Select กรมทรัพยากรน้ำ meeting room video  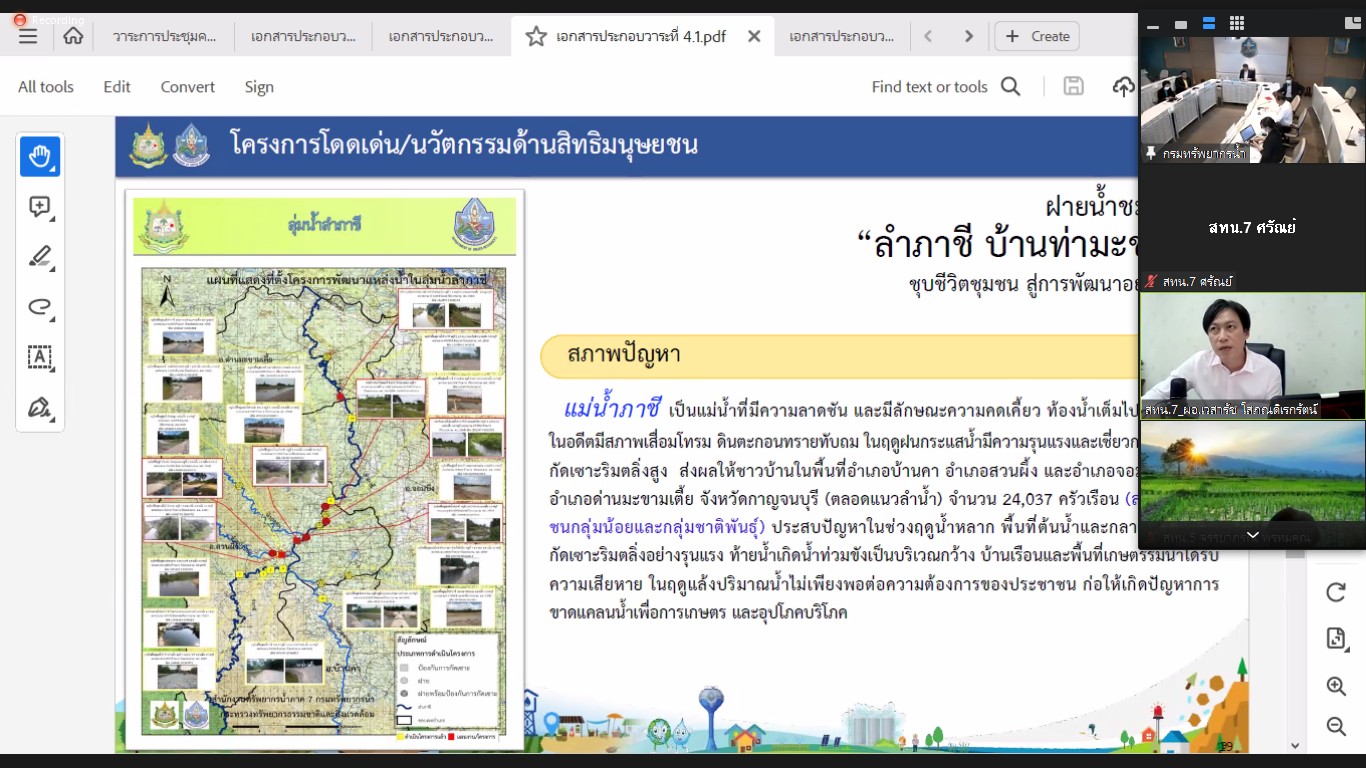[1252, 99]
